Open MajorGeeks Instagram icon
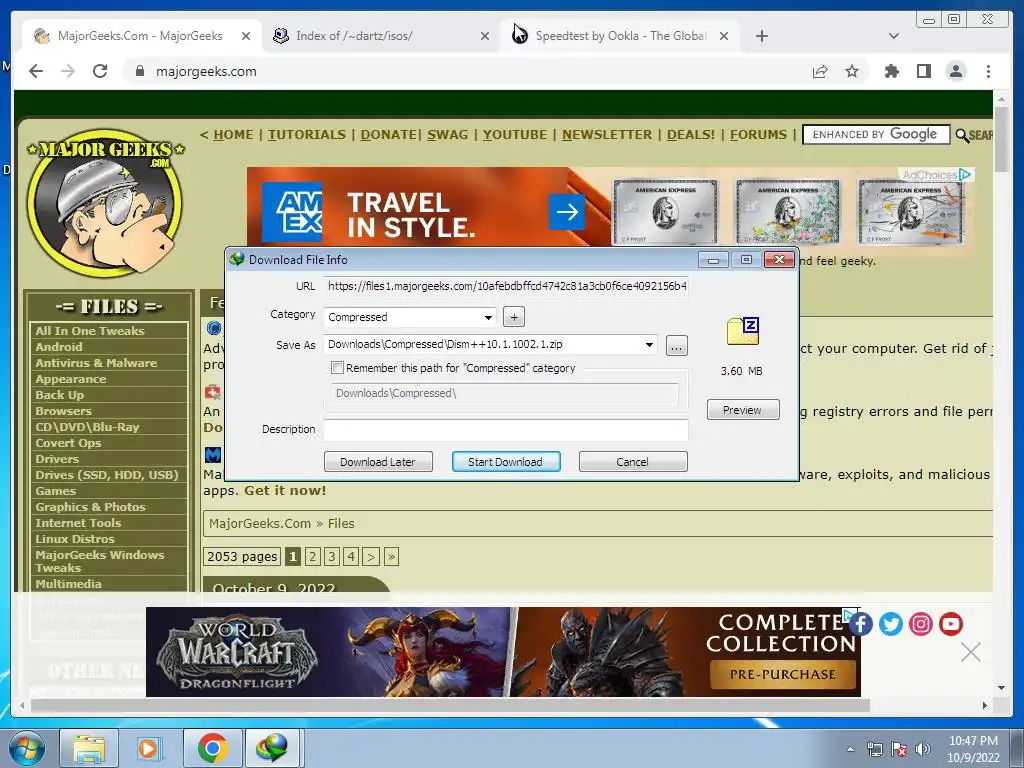The image size is (1024, 768). 921,624
